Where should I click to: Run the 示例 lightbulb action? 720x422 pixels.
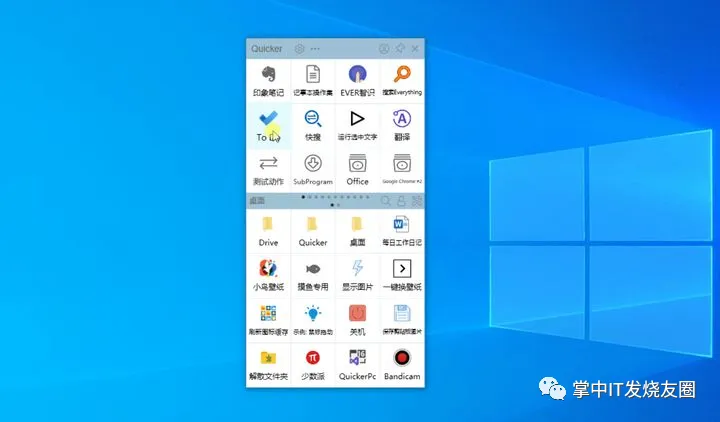coord(313,321)
